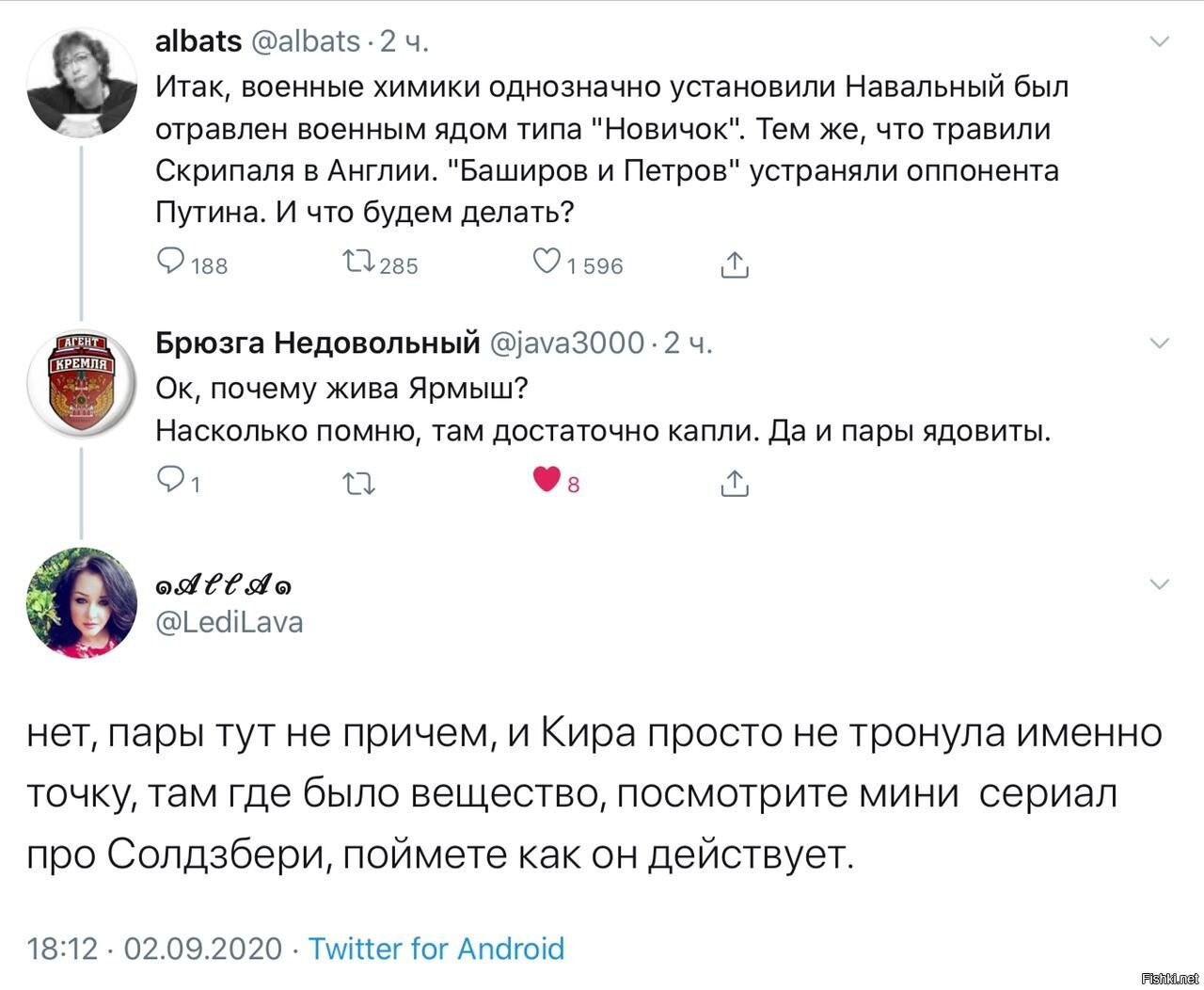Visit the Брюзга Недовольный profile name
This screenshot has height=990, width=1204.
[318, 343]
